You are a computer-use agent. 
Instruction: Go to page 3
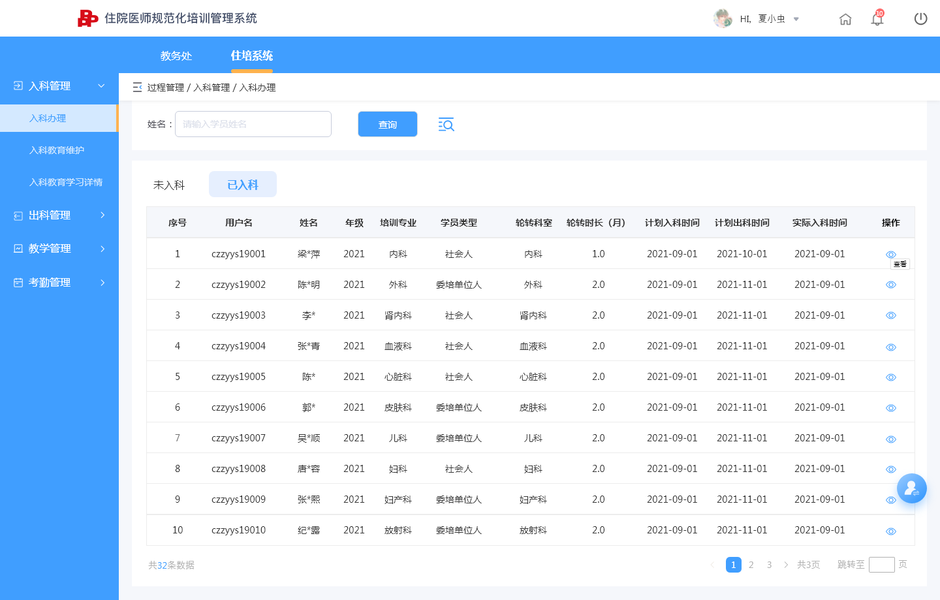(769, 565)
